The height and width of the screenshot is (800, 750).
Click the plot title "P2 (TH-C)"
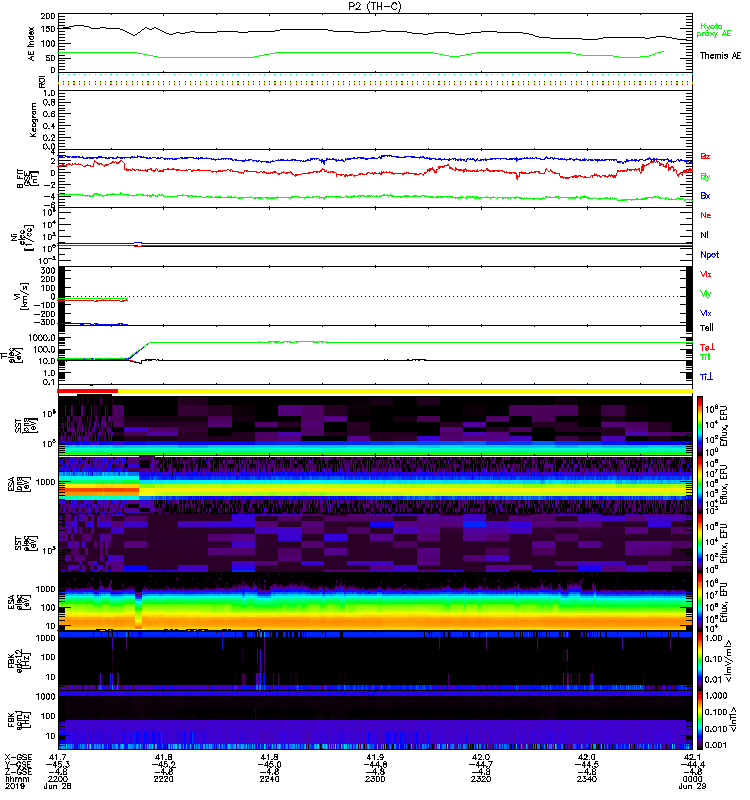pos(374,6)
